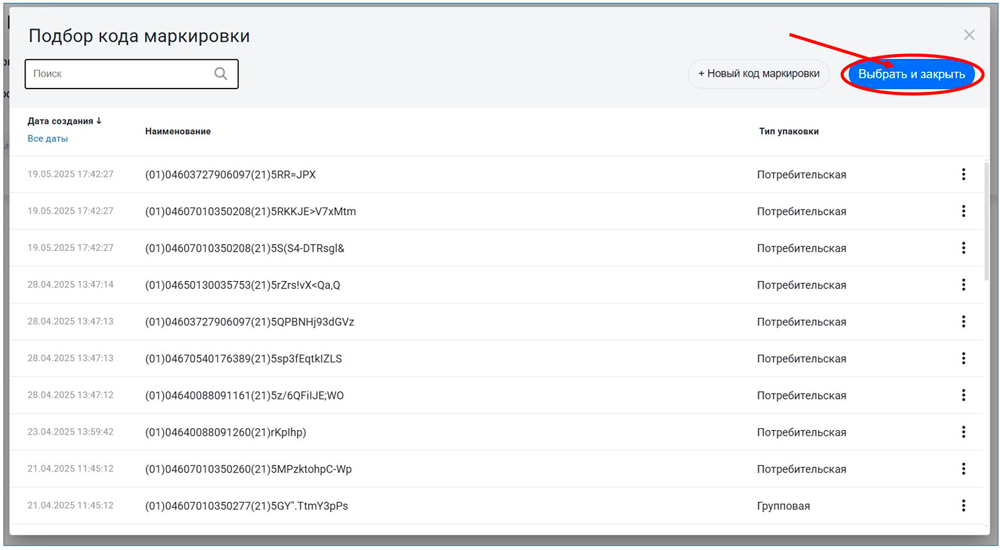The height and width of the screenshot is (550, 1000).
Task: Select row with code ending 5MPzktohpC-Wp
Action: [248, 469]
